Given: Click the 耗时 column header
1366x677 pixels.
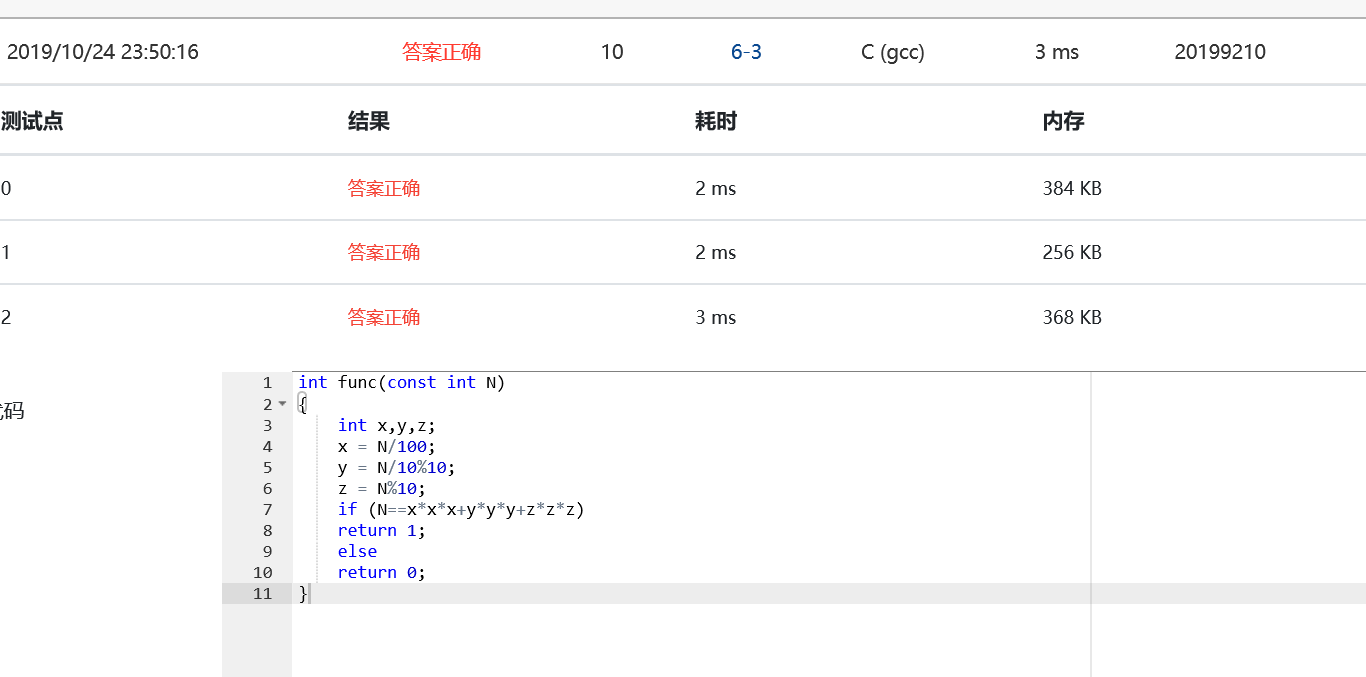Looking at the screenshot, I should [x=715, y=122].
